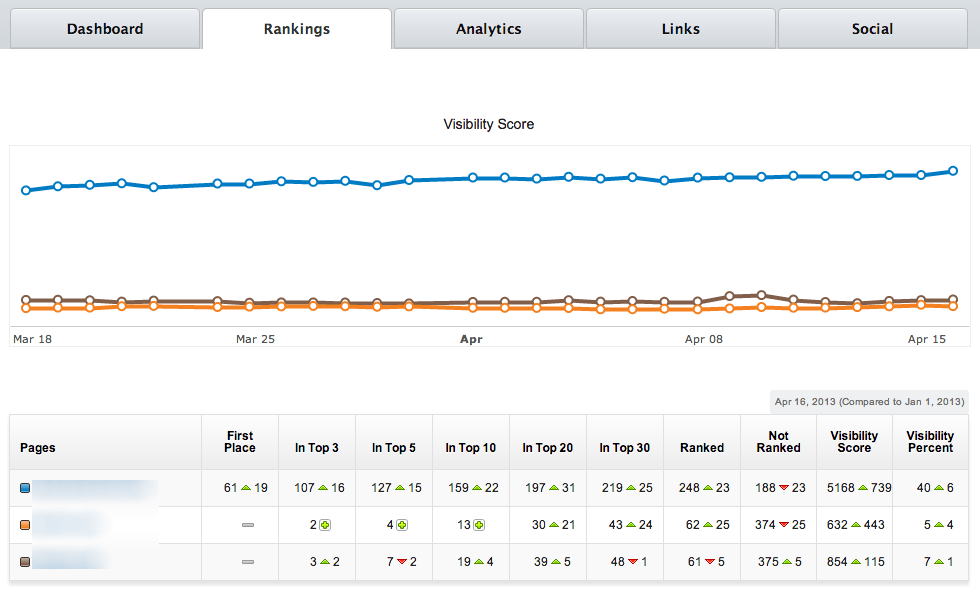Viewport: 980px width, 603px height.
Task: Click the green up arrow in Visibility Score 632
Action: coord(856,525)
